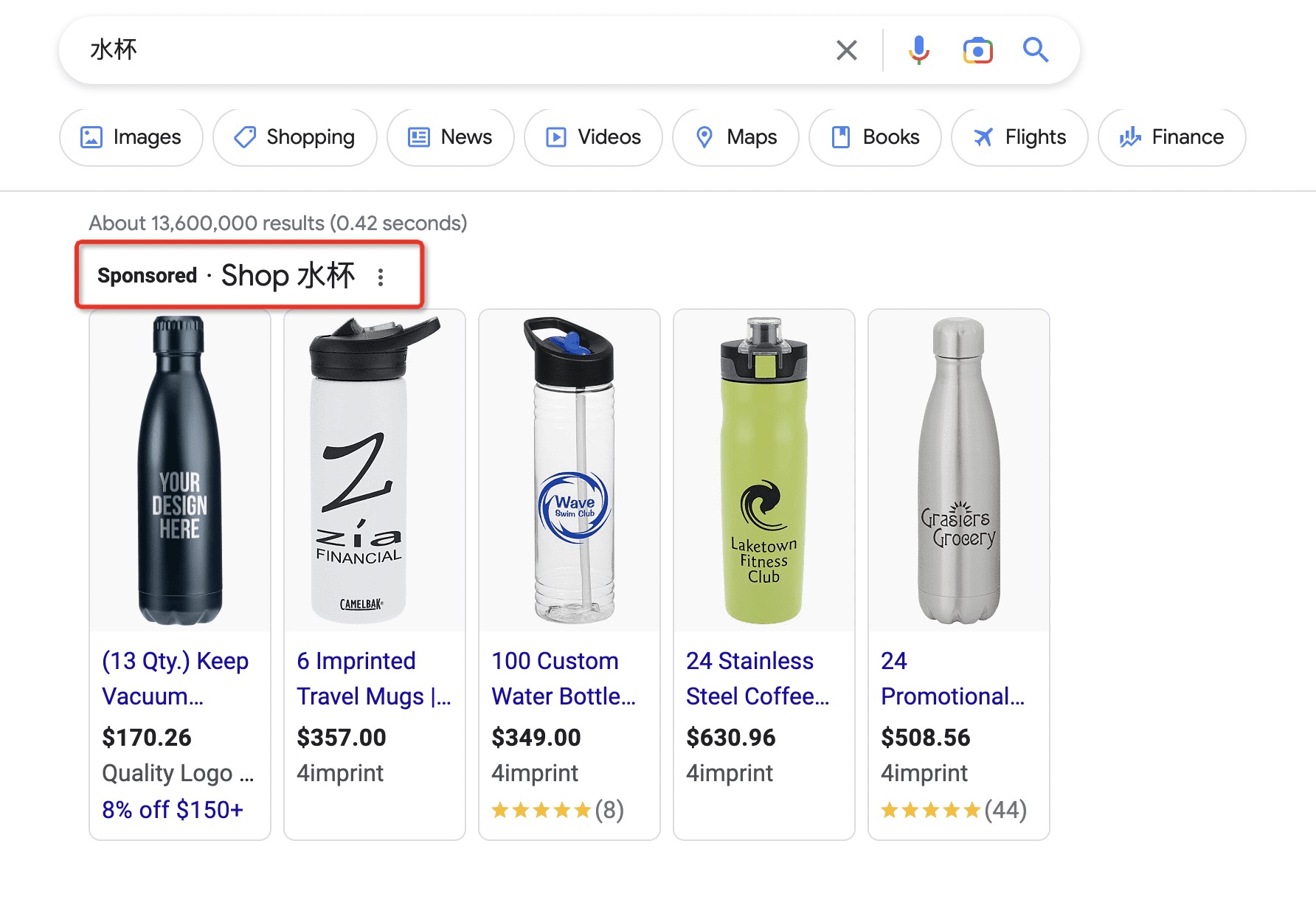Viewport: 1316px width, 897px height.
Task: Start voice search with the microphone icon
Action: pyautogui.click(x=918, y=50)
